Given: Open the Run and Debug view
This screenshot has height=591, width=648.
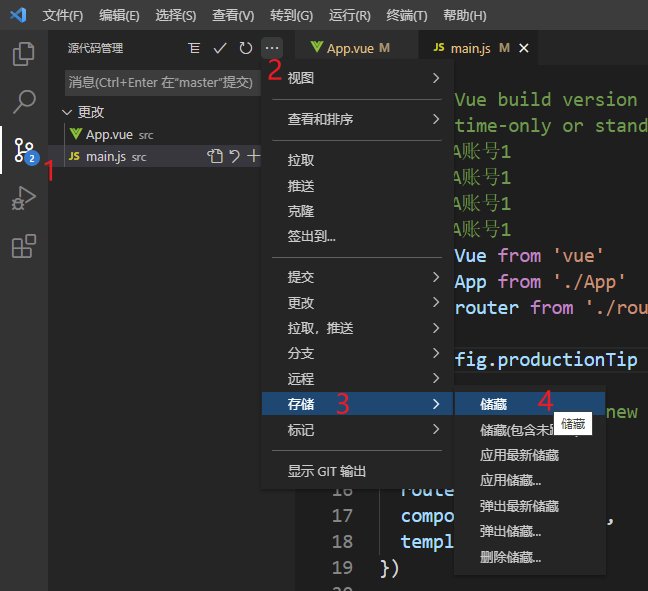Looking at the screenshot, I should click(x=24, y=198).
